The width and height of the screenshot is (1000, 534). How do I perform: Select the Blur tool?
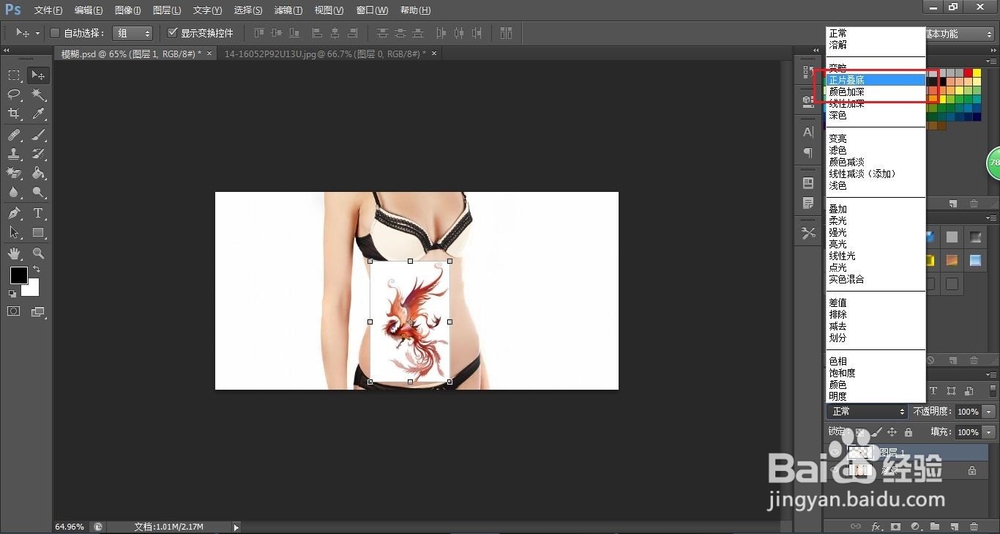(13, 192)
